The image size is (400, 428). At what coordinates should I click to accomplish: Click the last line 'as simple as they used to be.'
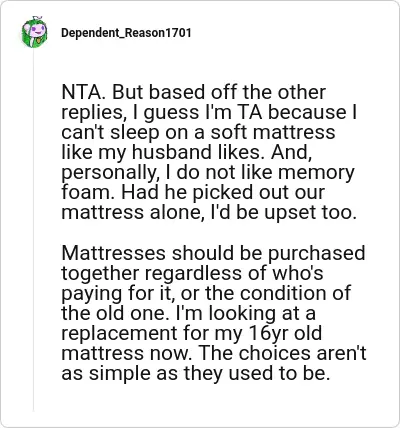196,373
